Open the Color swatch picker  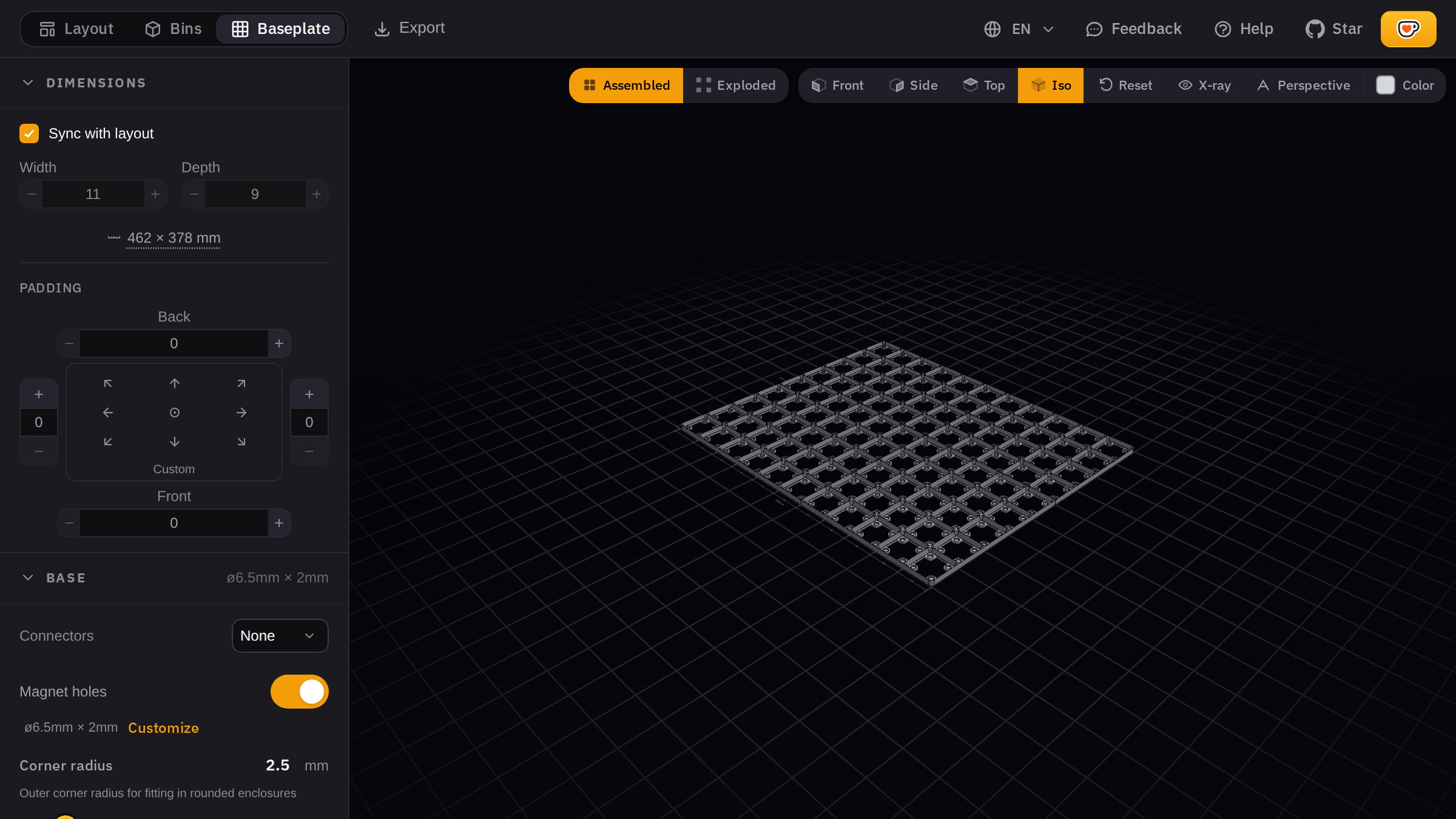pyautogui.click(x=1405, y=86)
